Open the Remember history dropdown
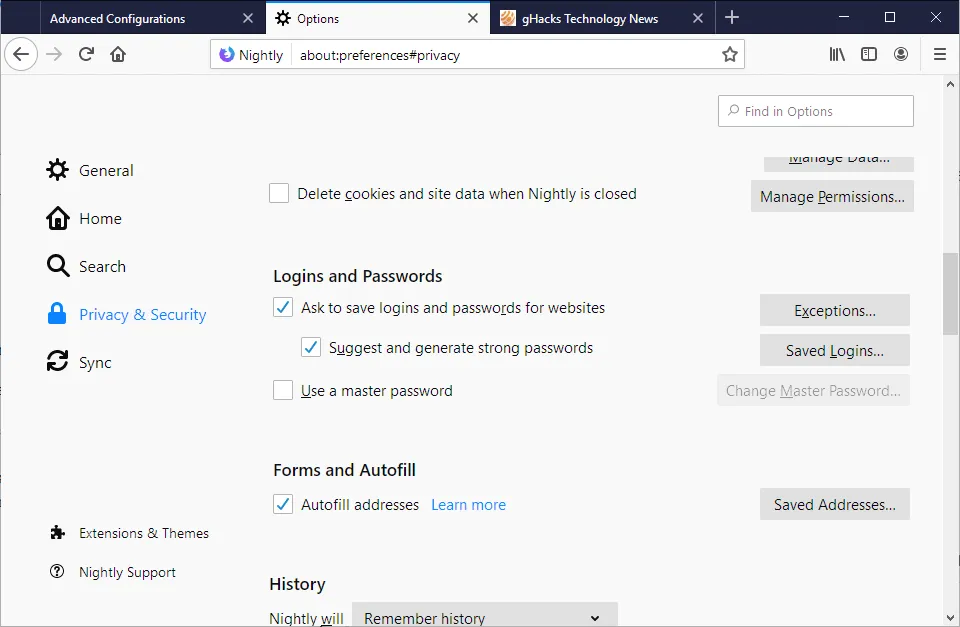960x627 pixels. [x=484, y=617]
